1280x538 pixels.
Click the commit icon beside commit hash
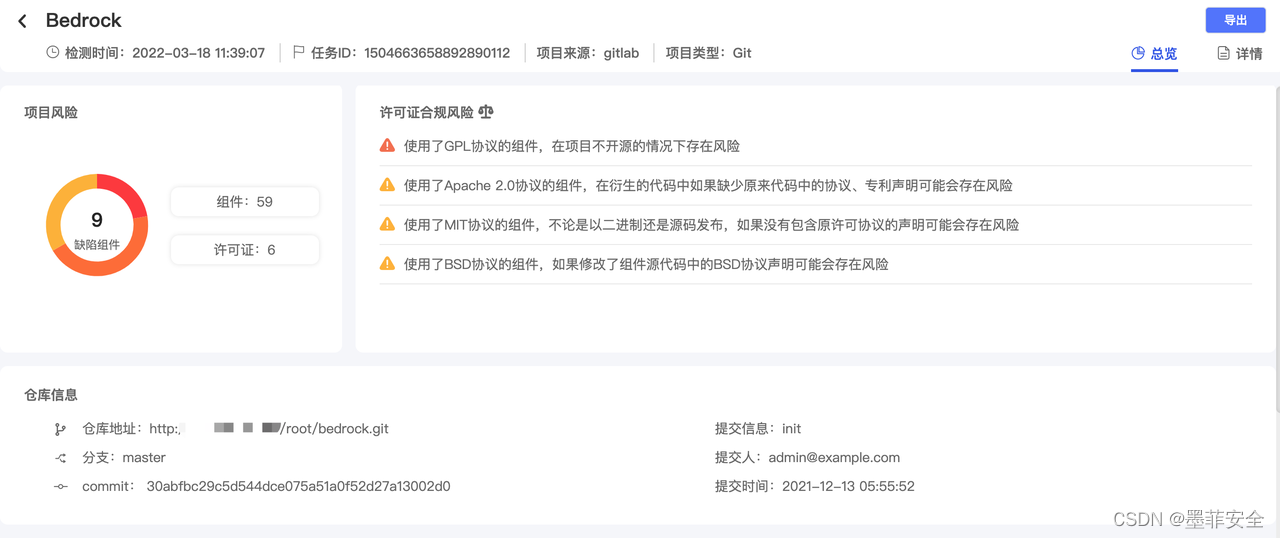pyautogui.click(x=60, y=487)
